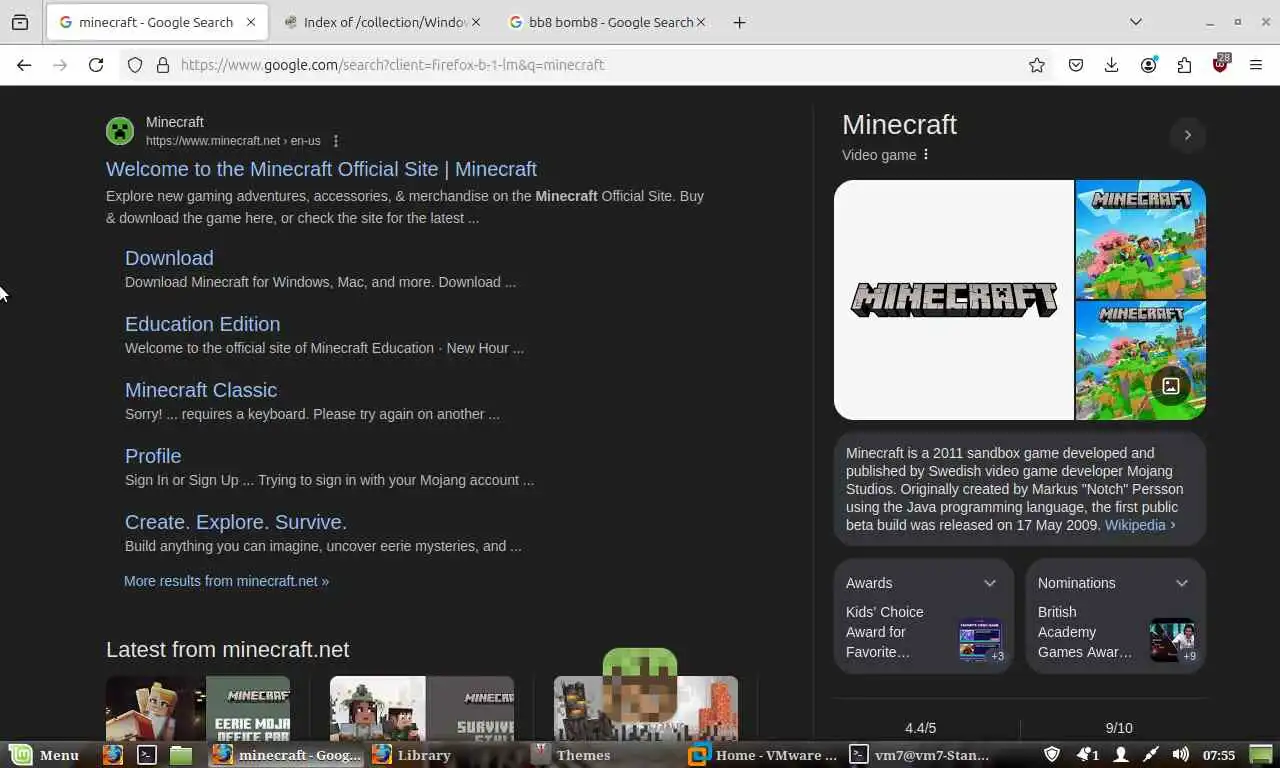Open the user tray icon
The width and height of the screenshot is (1280, 768).
[x=1122, y=755]
